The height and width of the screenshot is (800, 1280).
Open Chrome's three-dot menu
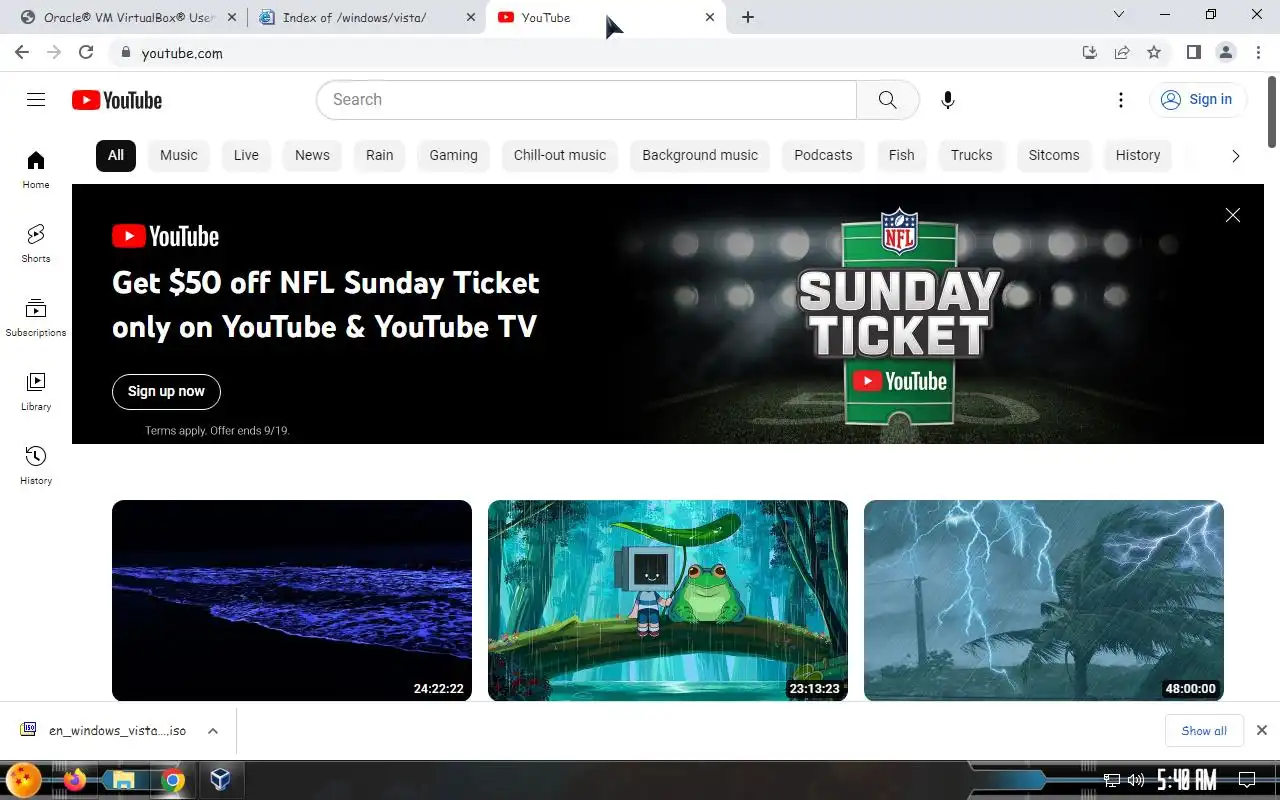(x=1258, y=53)
